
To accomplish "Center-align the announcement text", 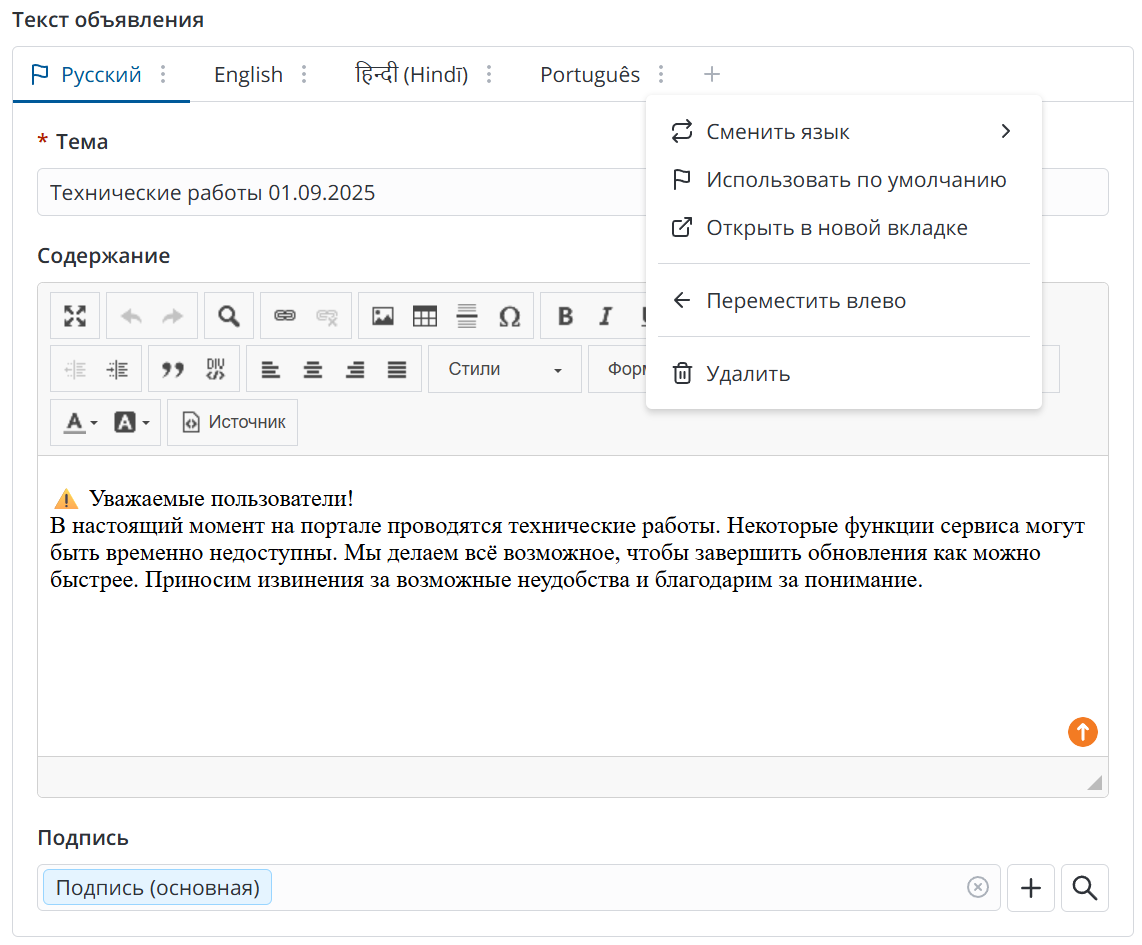I will (x=313, y=370).
